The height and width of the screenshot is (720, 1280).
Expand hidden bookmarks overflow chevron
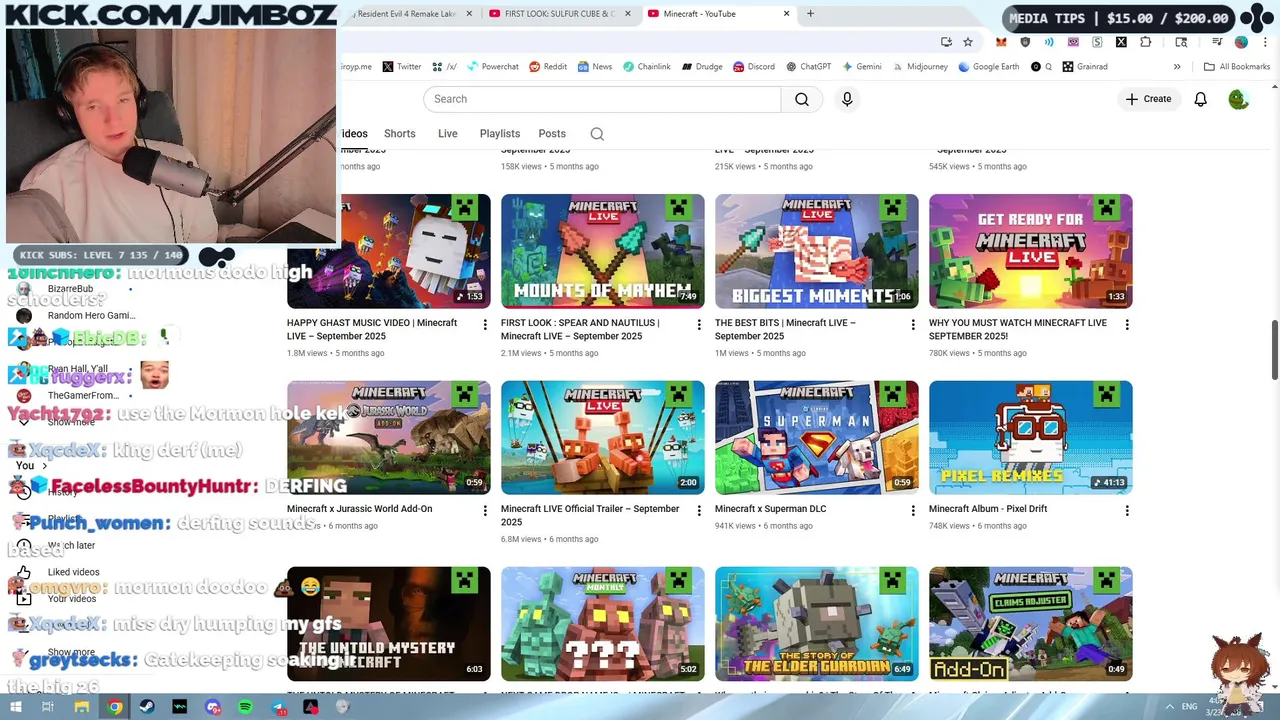(1177, 67)
